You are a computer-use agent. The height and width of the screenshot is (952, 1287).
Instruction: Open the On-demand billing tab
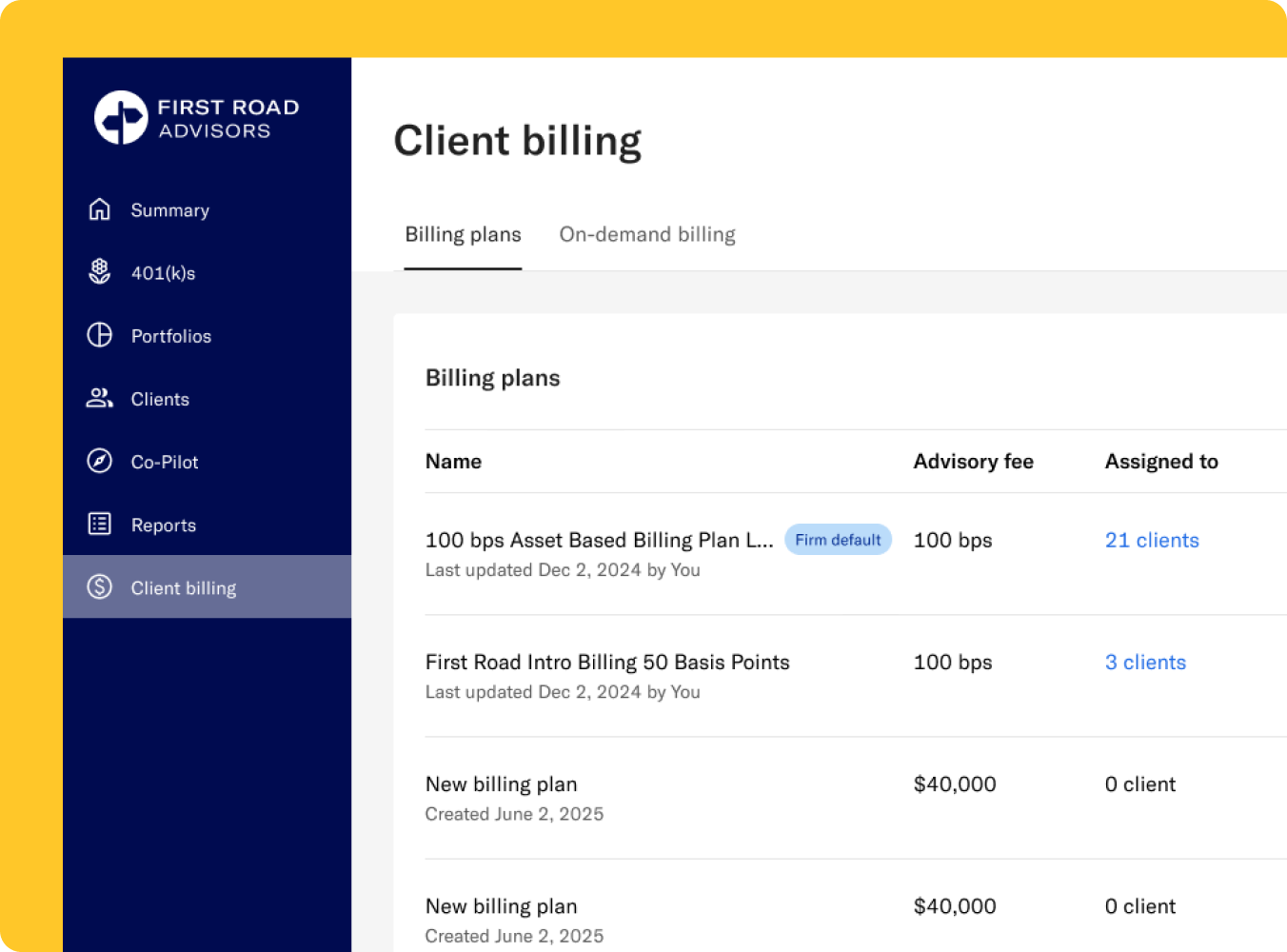coord(647,235)
